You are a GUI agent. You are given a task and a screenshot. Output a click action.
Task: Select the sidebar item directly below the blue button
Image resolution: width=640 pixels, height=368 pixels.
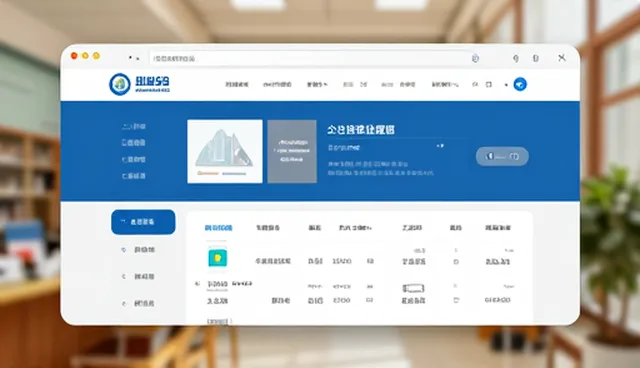[139, 250]
